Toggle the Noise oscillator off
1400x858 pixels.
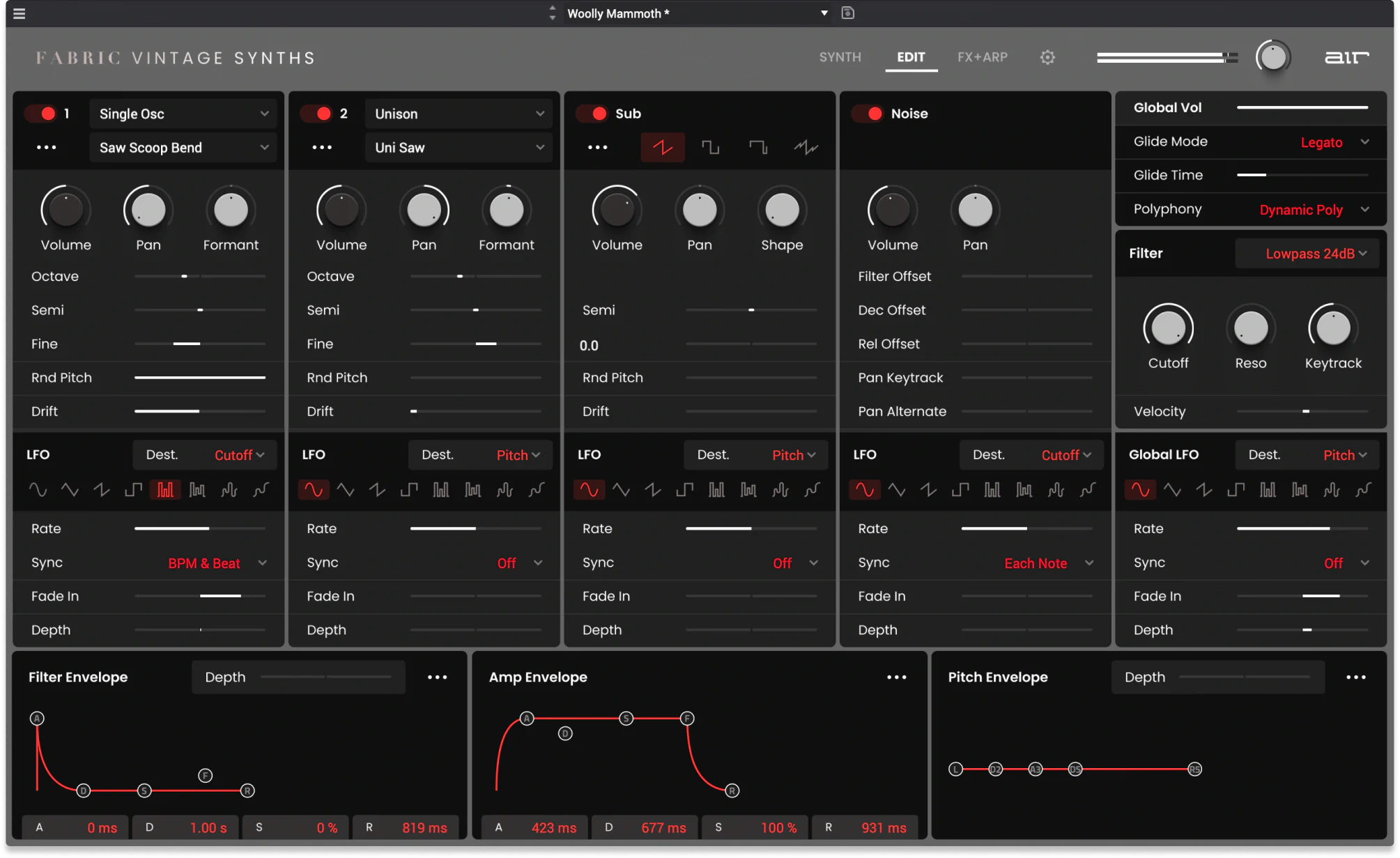pos(868,114)
